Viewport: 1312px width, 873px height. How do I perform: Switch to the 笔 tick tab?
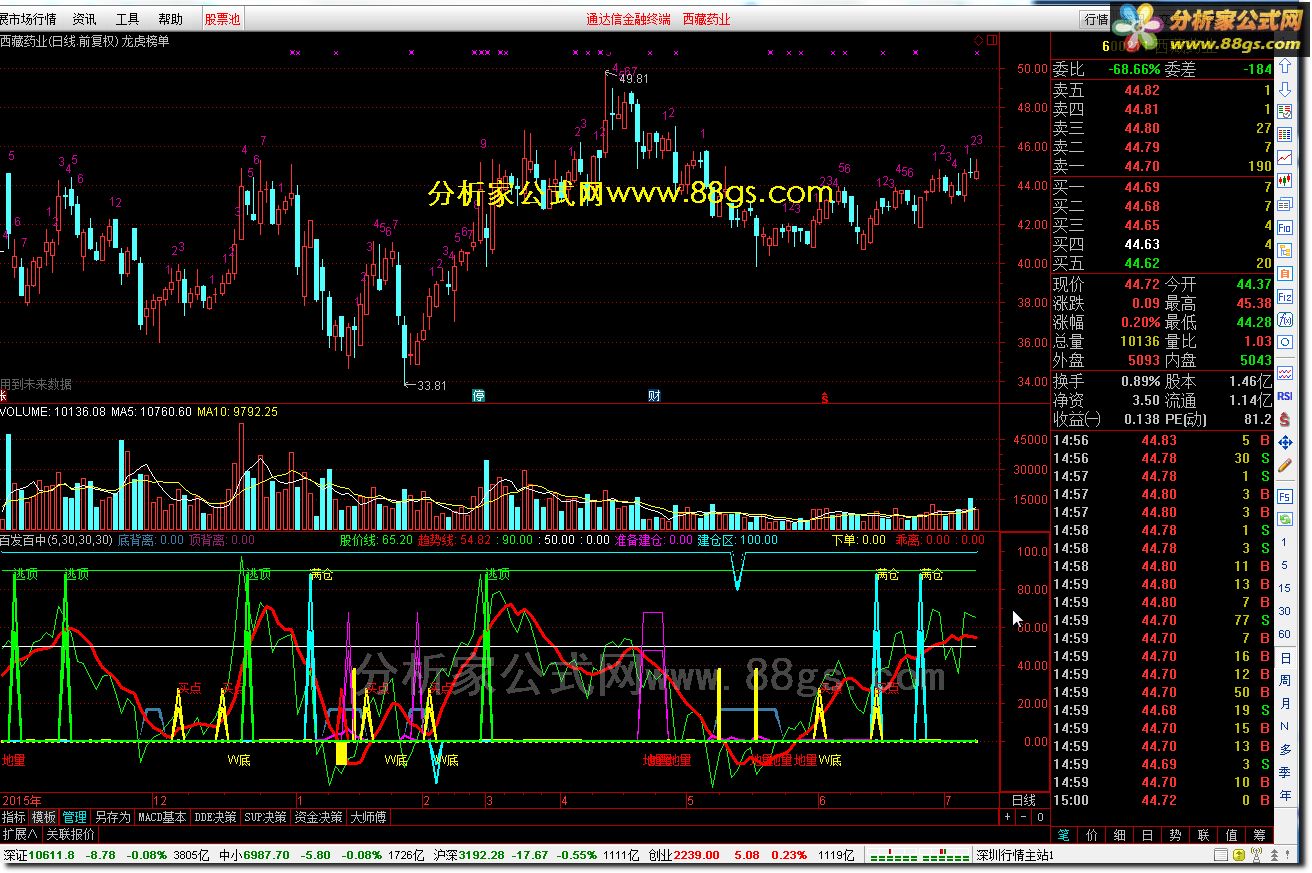1064,834
